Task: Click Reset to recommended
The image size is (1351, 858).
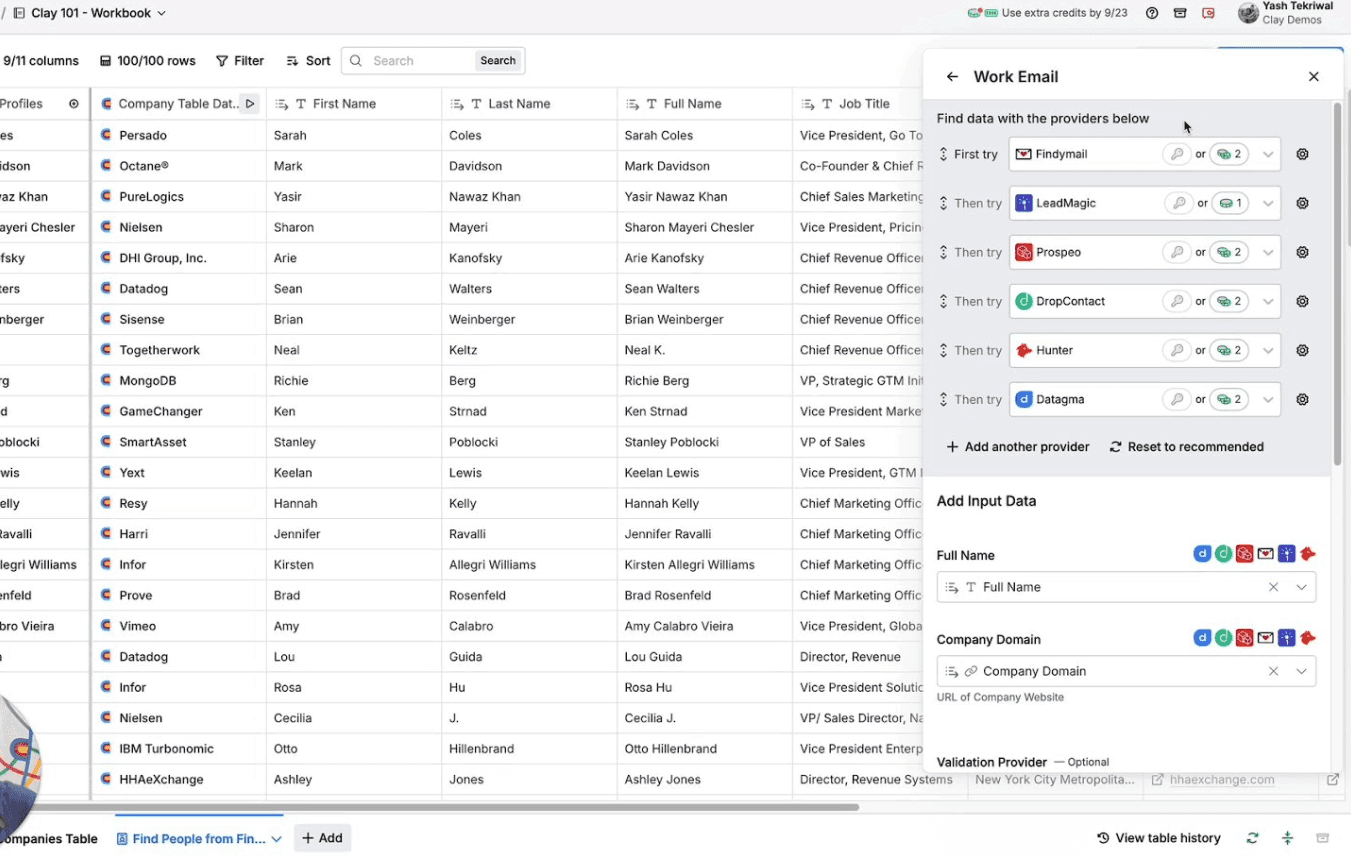Action: tap(1186, 447)
